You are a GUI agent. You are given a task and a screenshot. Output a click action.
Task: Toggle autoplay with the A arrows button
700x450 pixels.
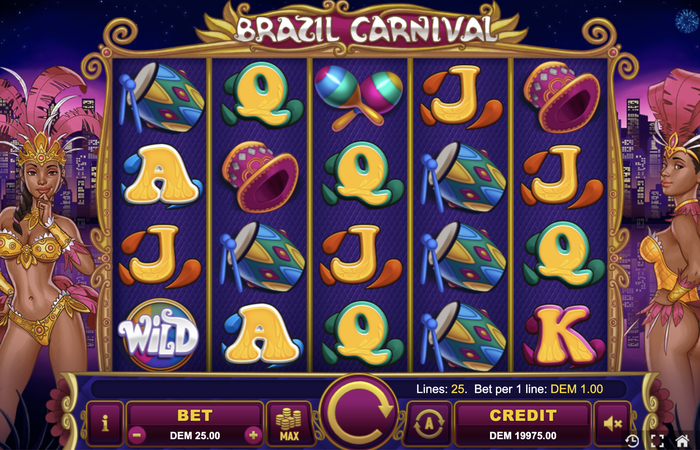coord(429,423)
